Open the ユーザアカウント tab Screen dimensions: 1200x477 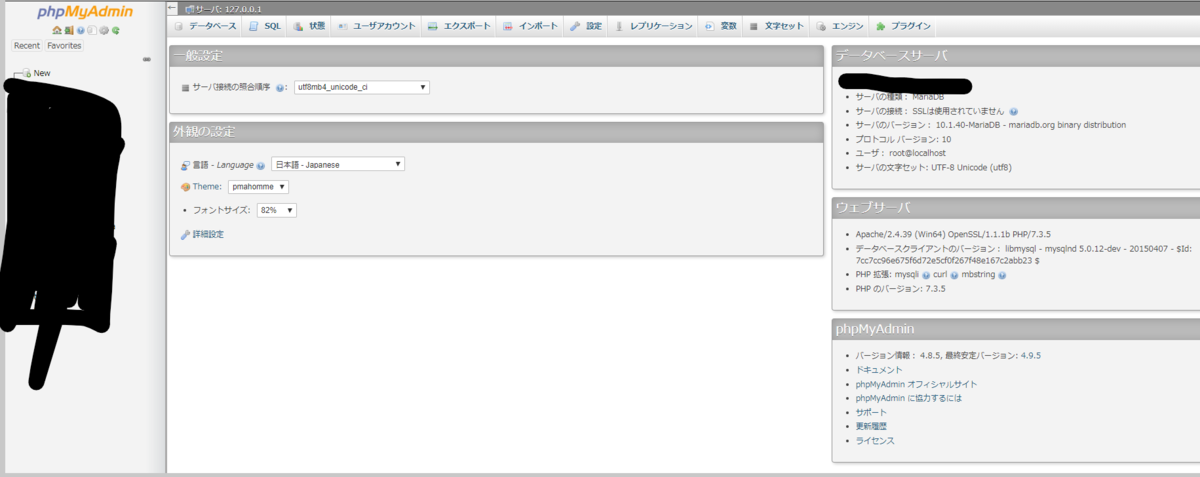tap(376, 26)
